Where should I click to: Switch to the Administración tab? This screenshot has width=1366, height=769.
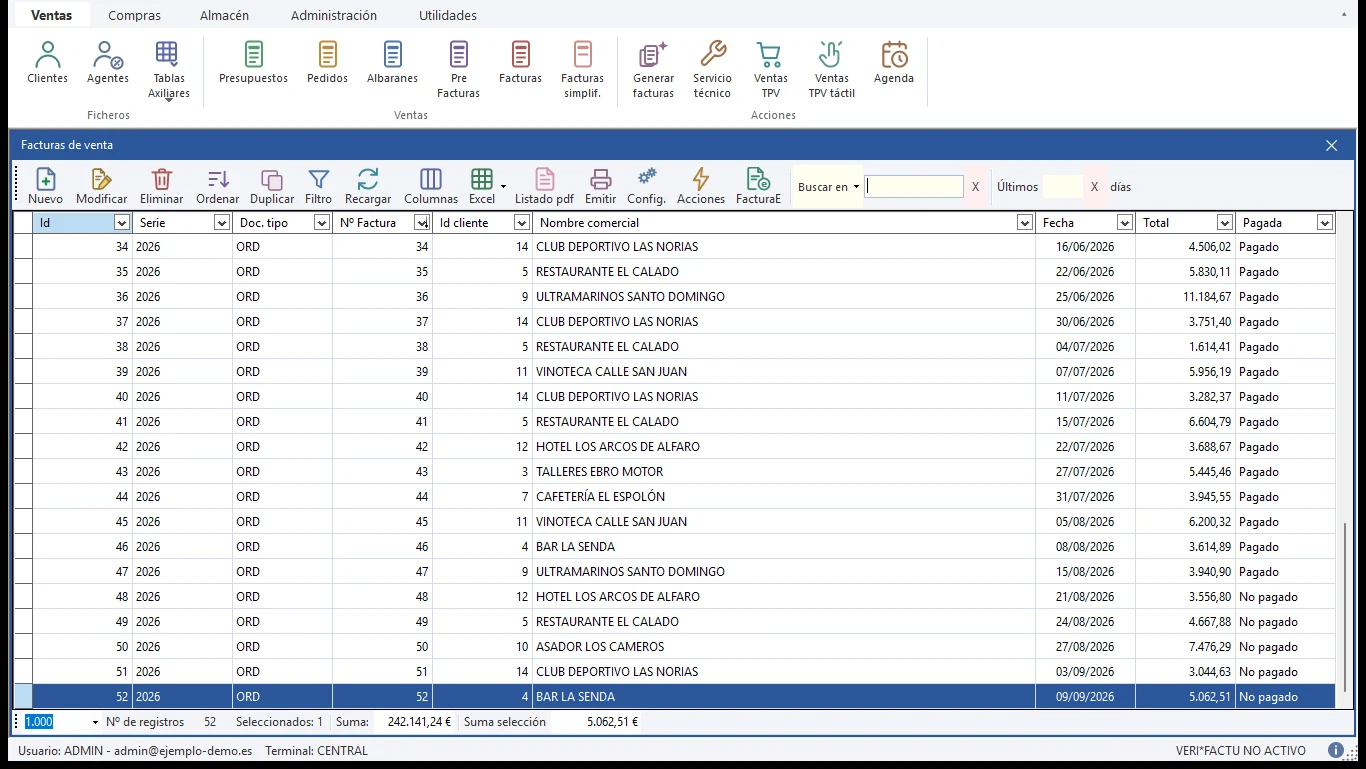click(x=334, y=15)
